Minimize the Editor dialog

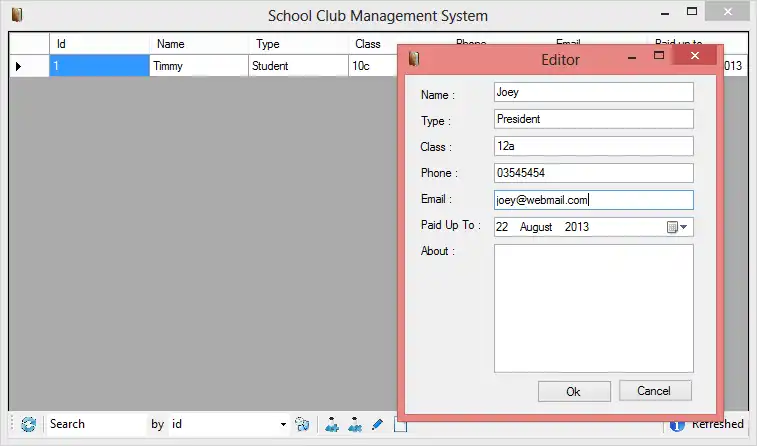[631, 57]
